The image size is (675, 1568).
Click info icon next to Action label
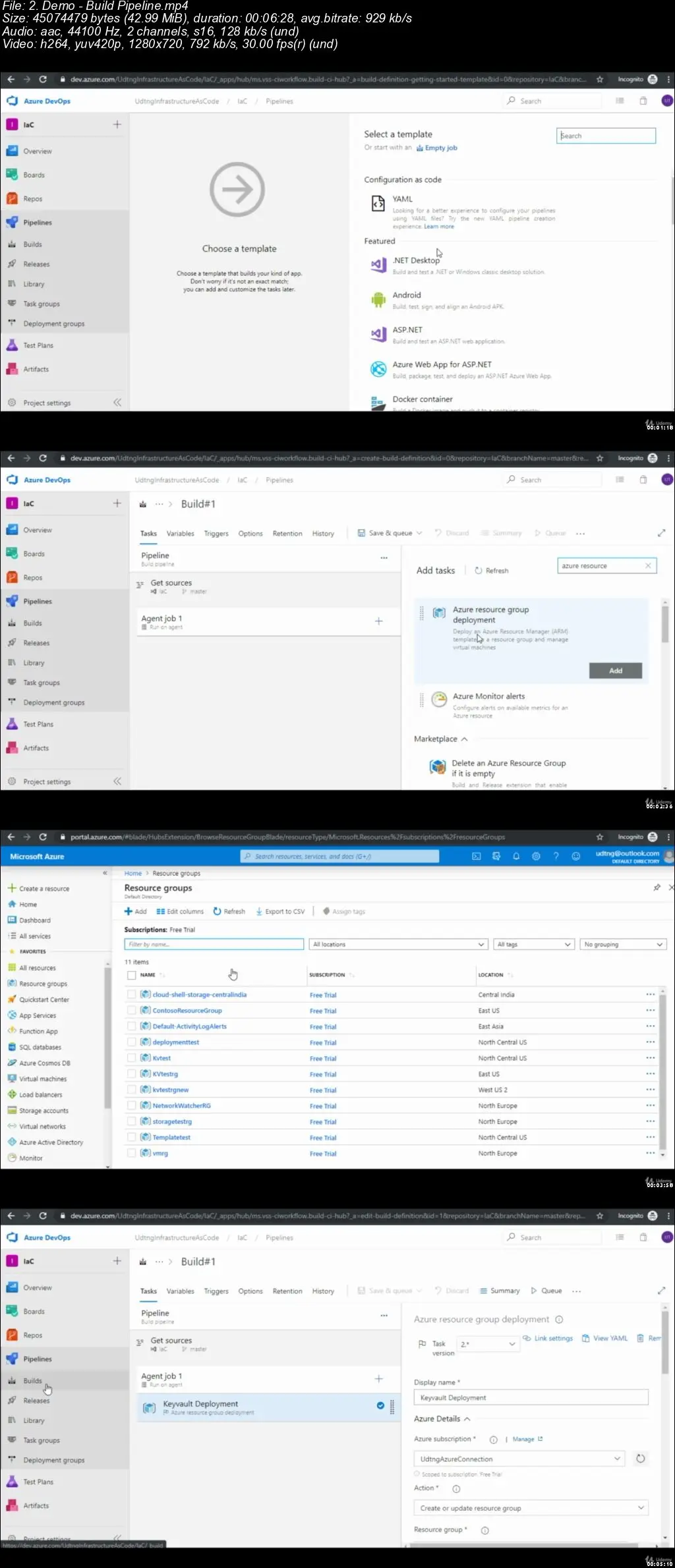pos(456,1488)
